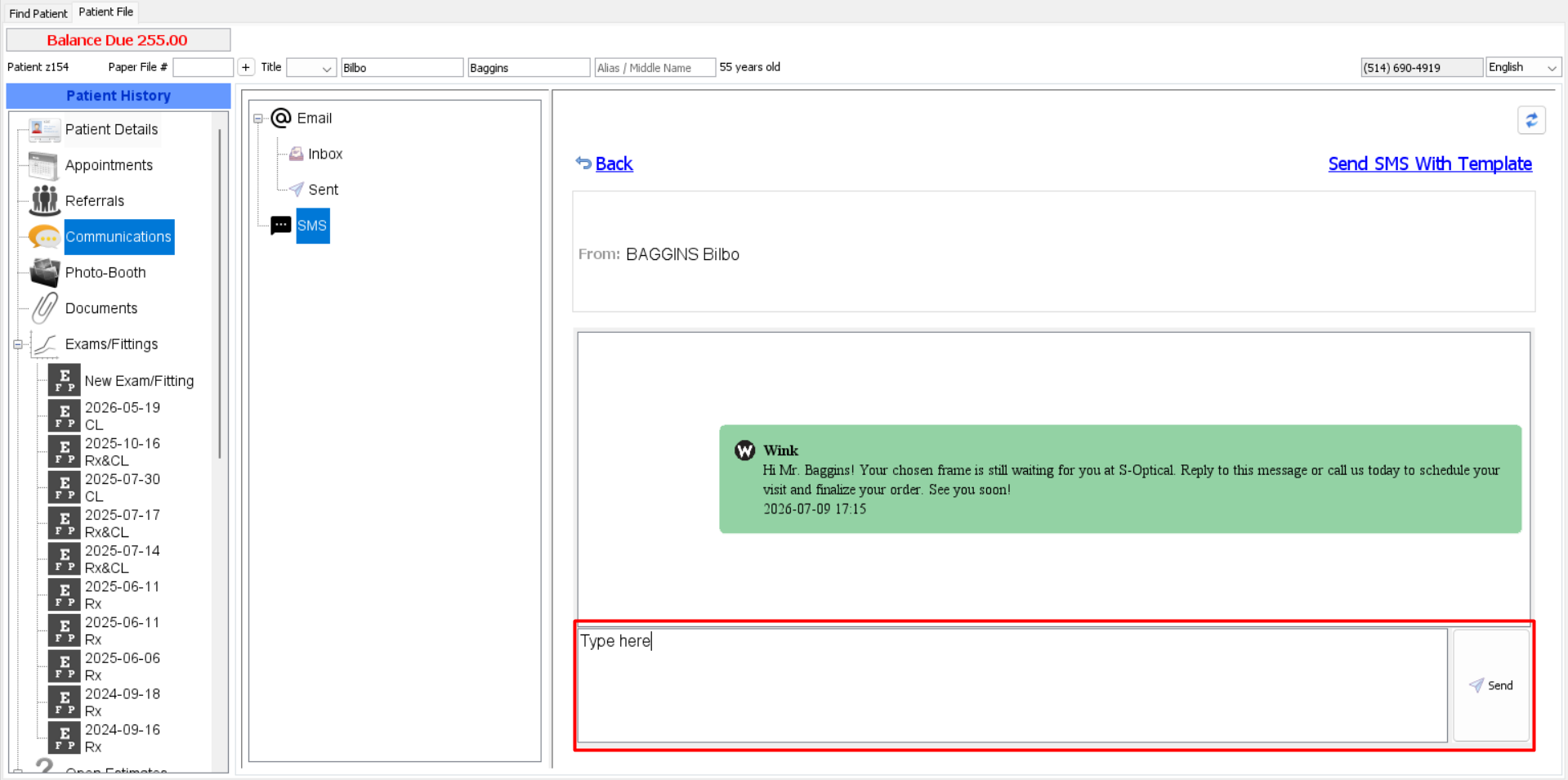Click the Photo-Booth camera icon
The width and height of the screenshot is (1568, 780).
coord(45,272)
